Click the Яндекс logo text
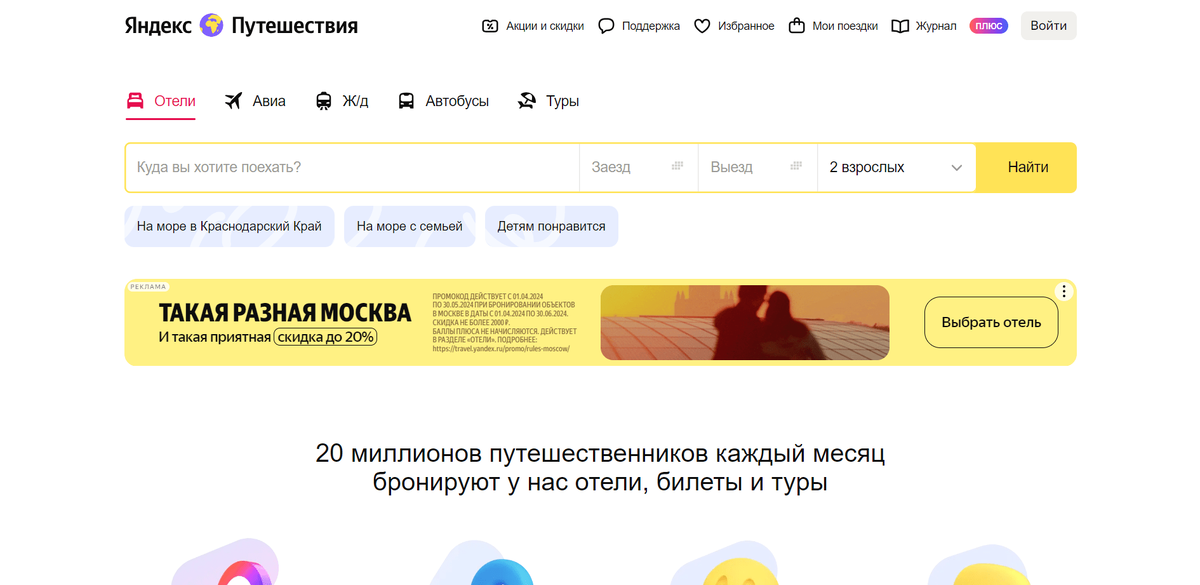Image resolution: width=1200 pixels, height=585 pixels. click(158, 25)
